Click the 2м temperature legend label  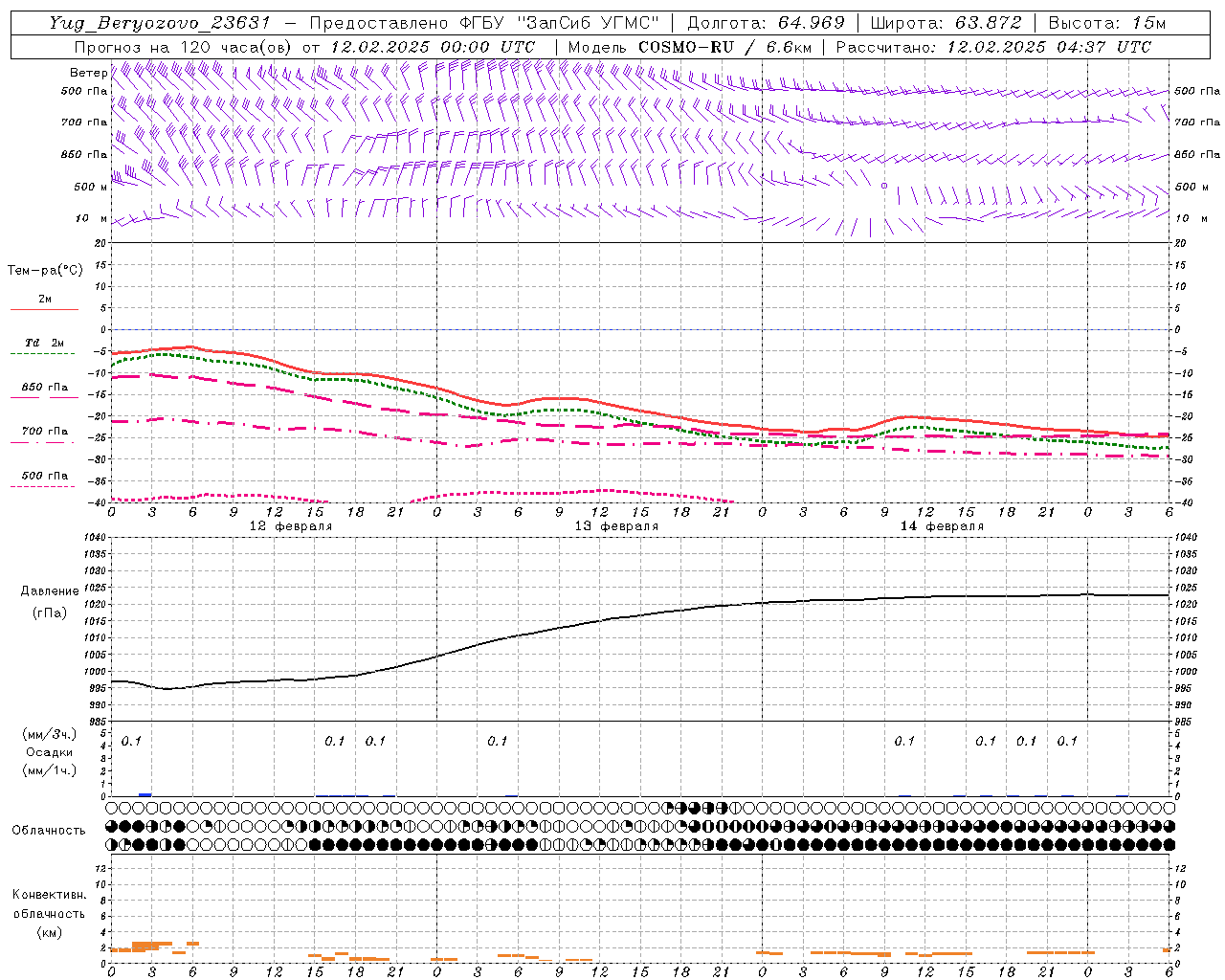point(45,300)
